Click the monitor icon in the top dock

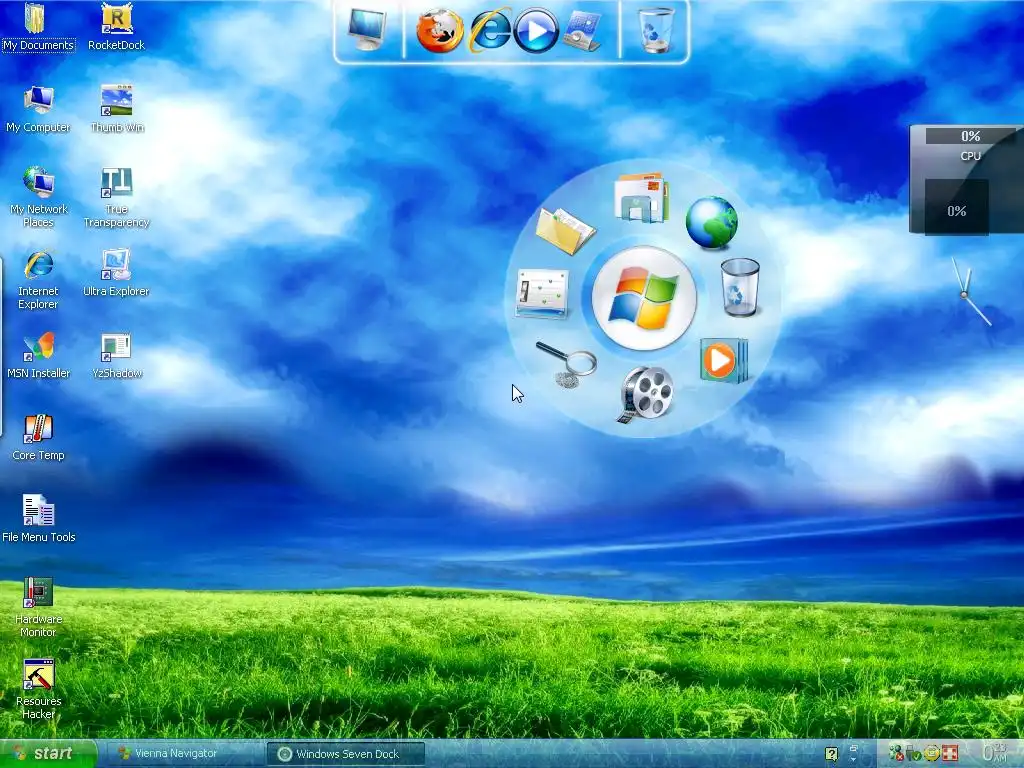[367, 30]
